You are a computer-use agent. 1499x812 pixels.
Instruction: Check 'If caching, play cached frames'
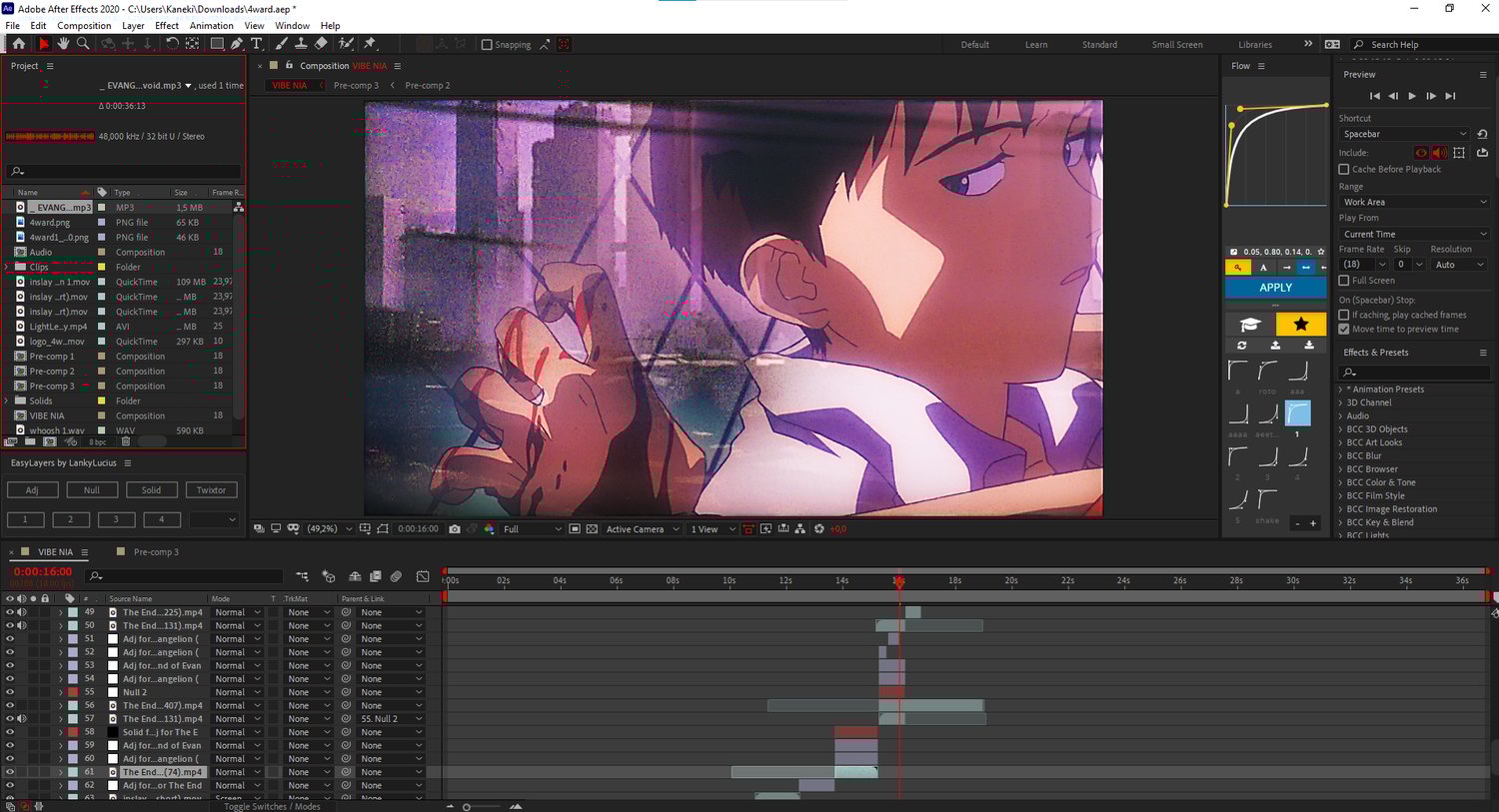(x=1344, y=315)
